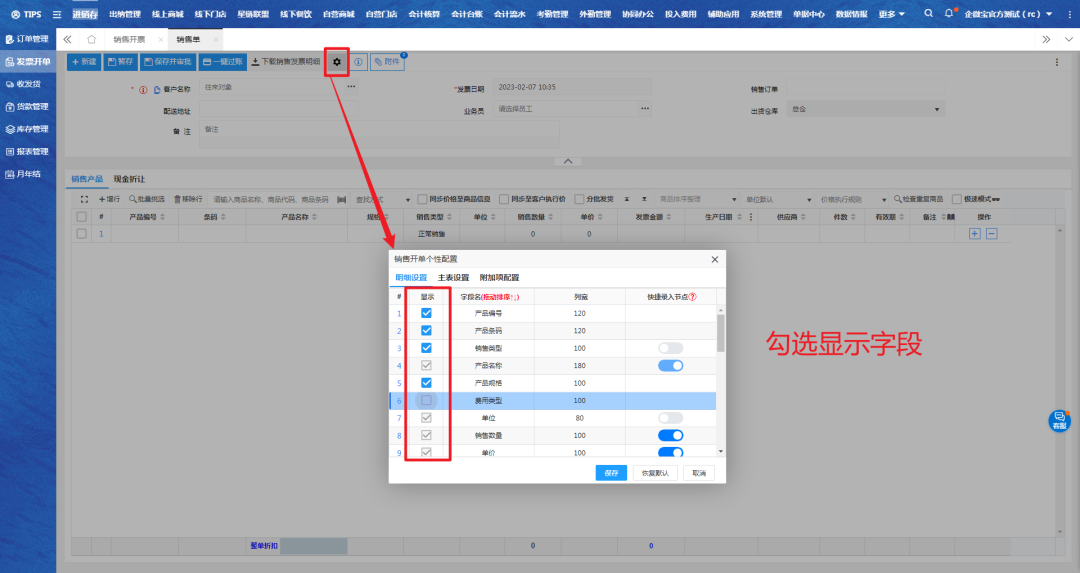Uncheck display checkbox for 产品编号
Image resolution: width=1080 pixels, height=573 pixels.
(x=427, y=313)
